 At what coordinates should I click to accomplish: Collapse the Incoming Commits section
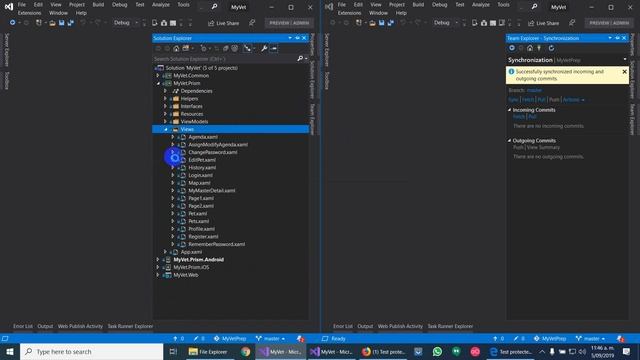[509, 110]
